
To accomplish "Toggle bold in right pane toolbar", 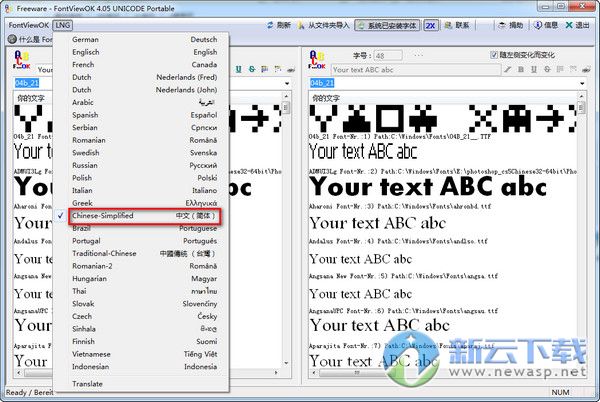I will coord(520,70).
